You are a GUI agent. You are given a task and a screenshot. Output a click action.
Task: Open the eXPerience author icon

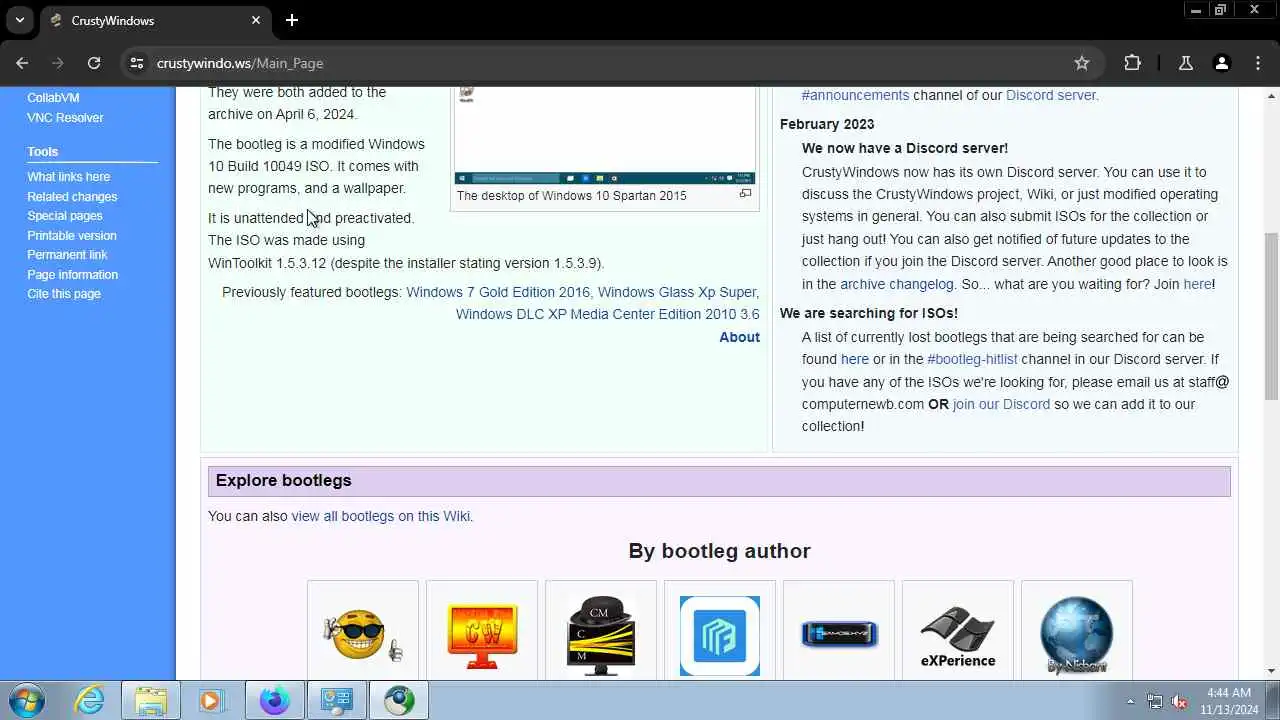pos(958,636)
